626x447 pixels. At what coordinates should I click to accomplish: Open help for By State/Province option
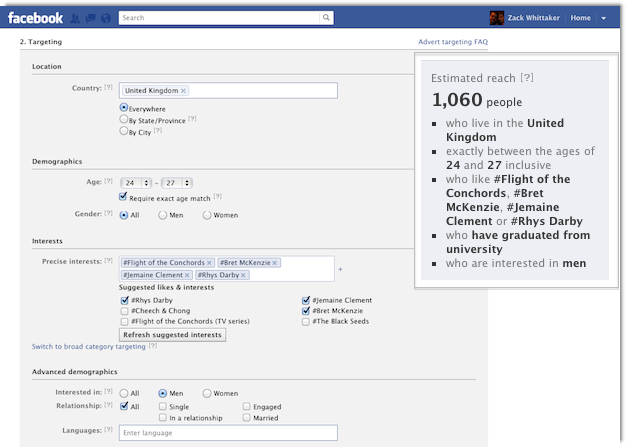click(192, 119)
